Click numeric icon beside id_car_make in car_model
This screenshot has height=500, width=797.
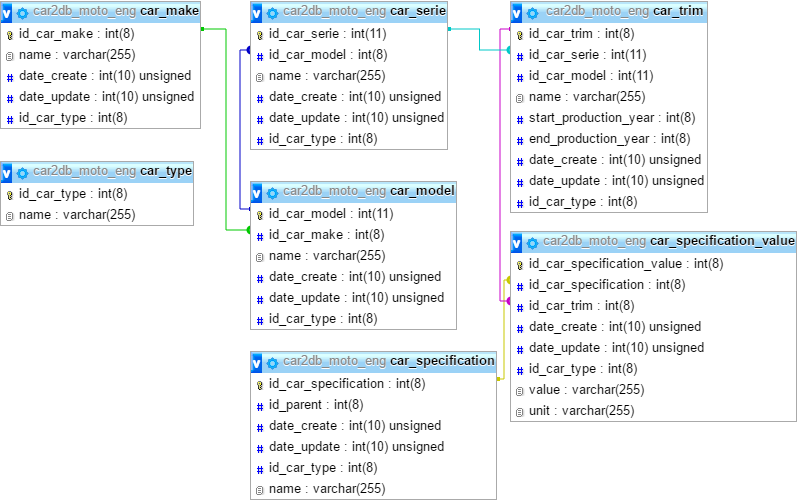coord(260,236)
